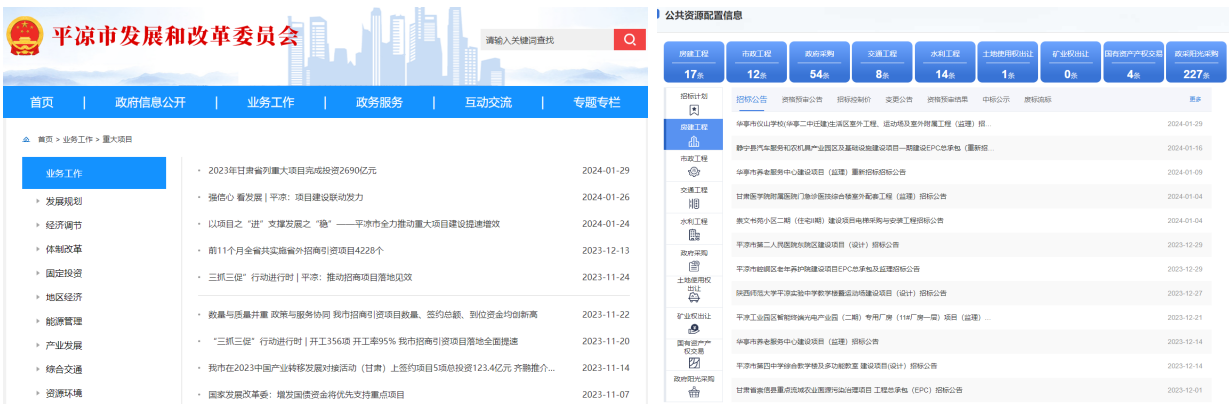The image size is (1229, 409).
Task: Click 公共资源配置信息 section heading
Action: click(x=704, y=15)
